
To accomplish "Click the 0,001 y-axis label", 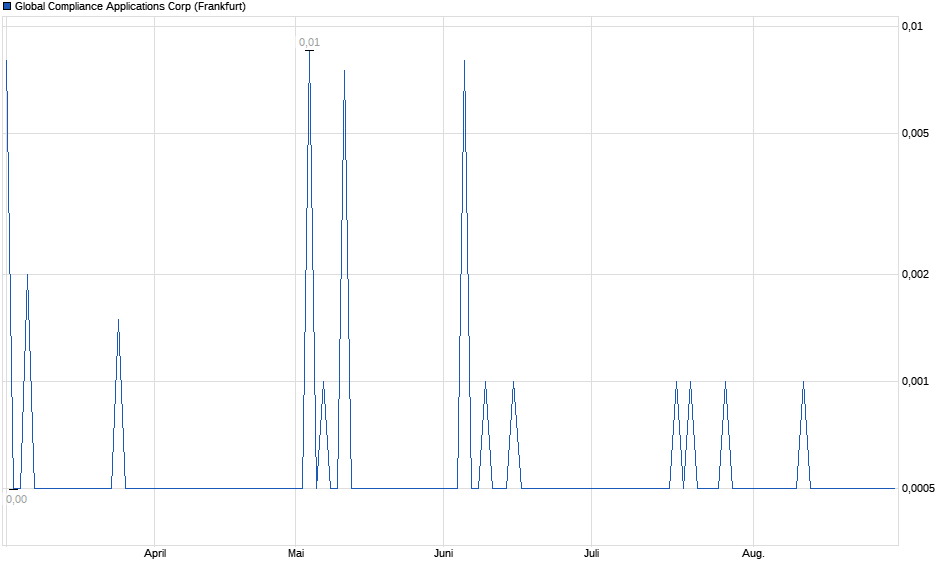I will pyautogui.click(x=915, y=381).
